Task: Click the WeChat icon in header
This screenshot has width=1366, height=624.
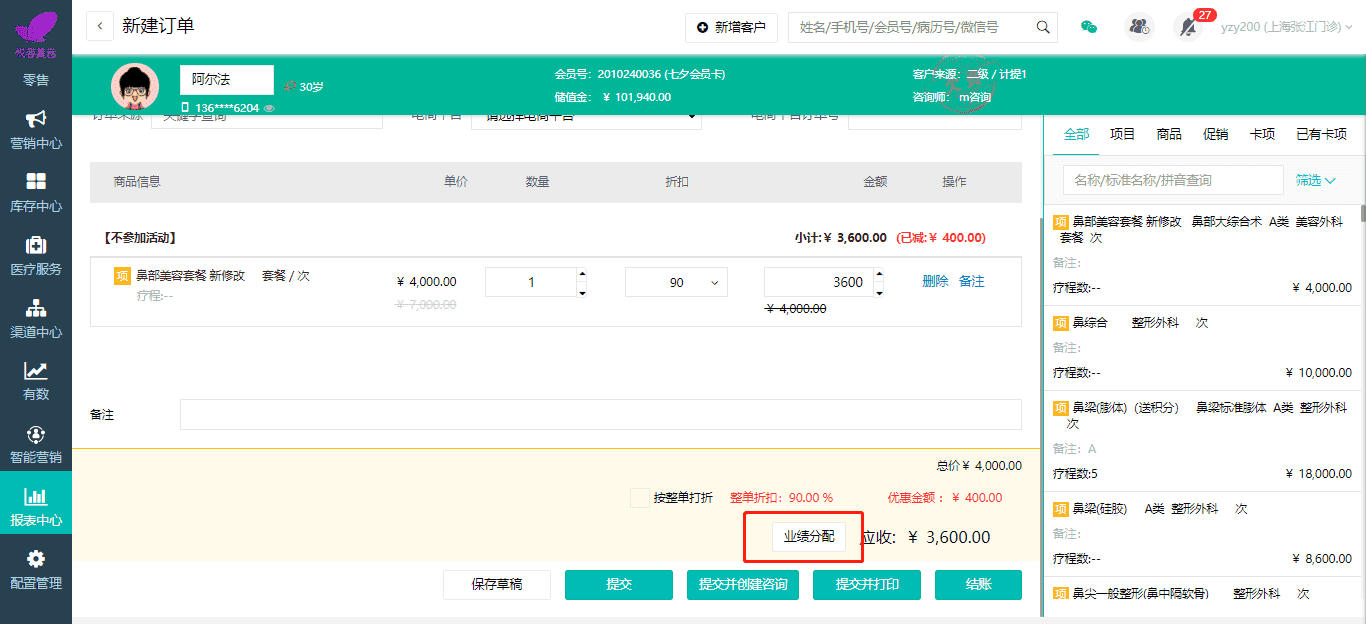Action: pos(1089,27)
